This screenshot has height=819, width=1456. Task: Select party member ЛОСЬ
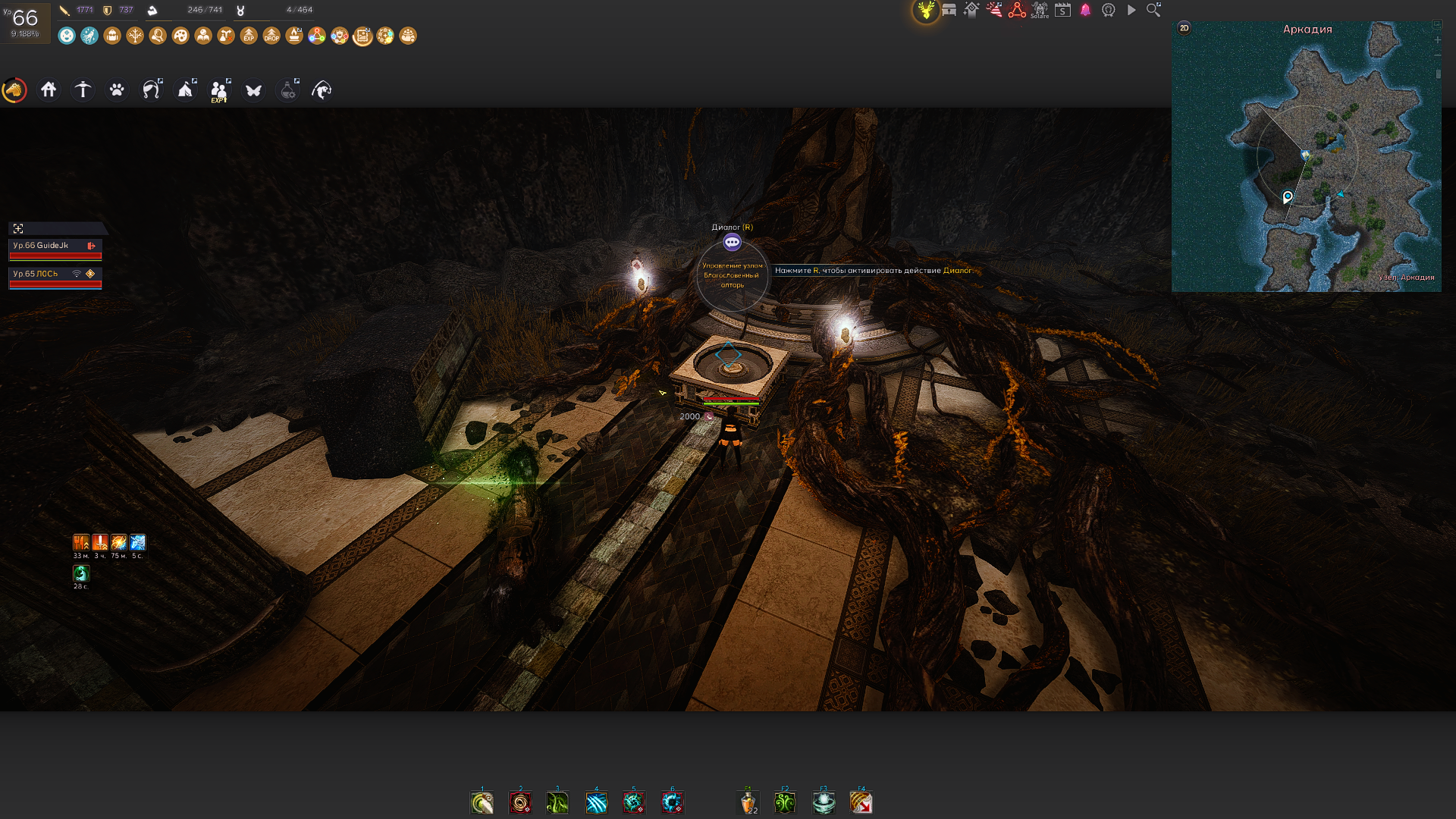(x=55, y=278)
